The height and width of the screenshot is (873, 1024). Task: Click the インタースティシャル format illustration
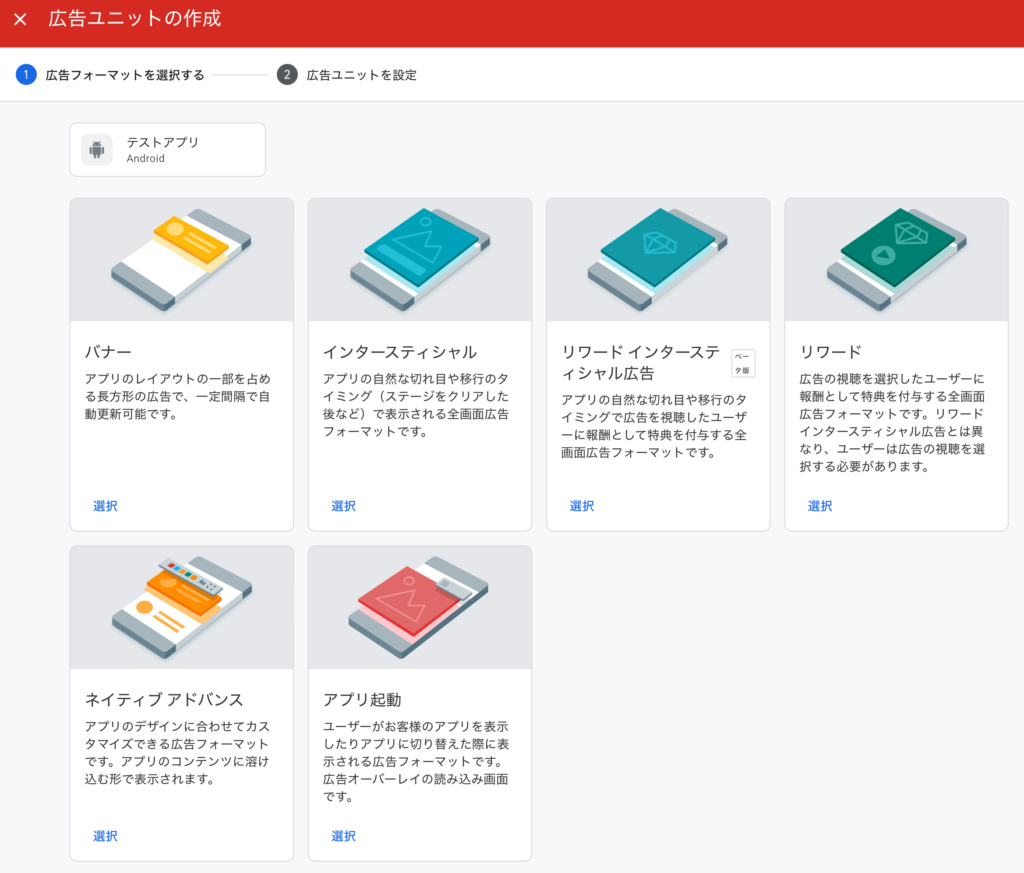pyautogui.click(x=419, y=259)
